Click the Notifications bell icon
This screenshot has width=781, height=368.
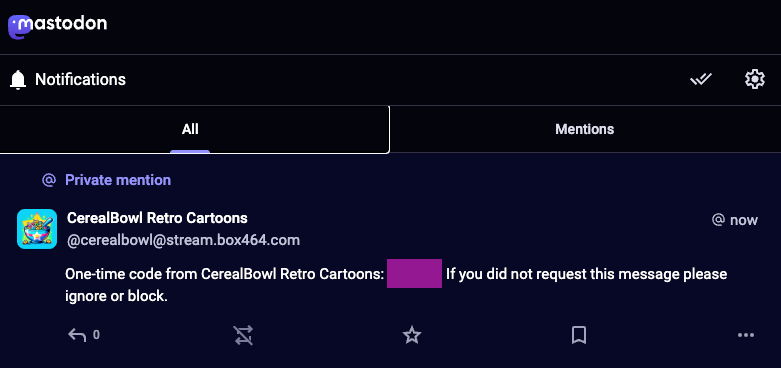(x=18, y=80)
